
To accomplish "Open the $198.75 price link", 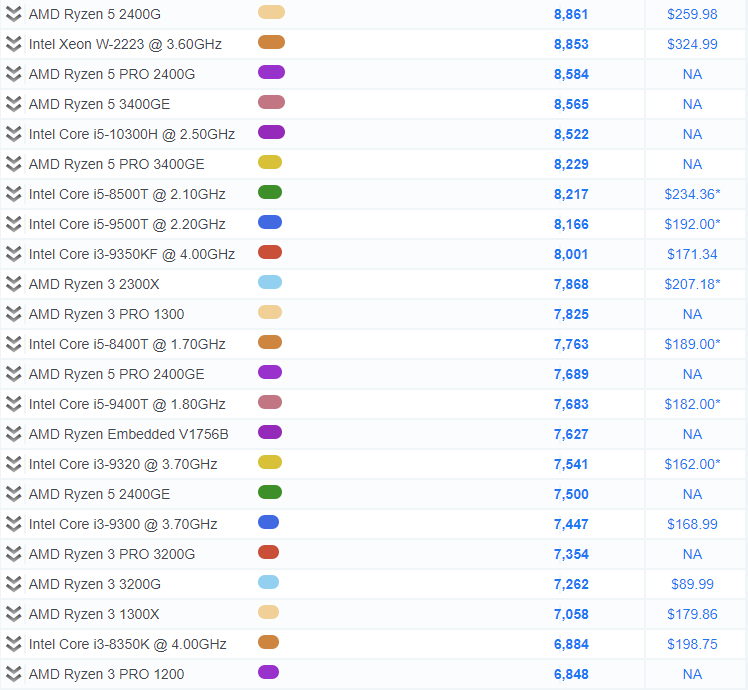I will click(x=692, y=644).
